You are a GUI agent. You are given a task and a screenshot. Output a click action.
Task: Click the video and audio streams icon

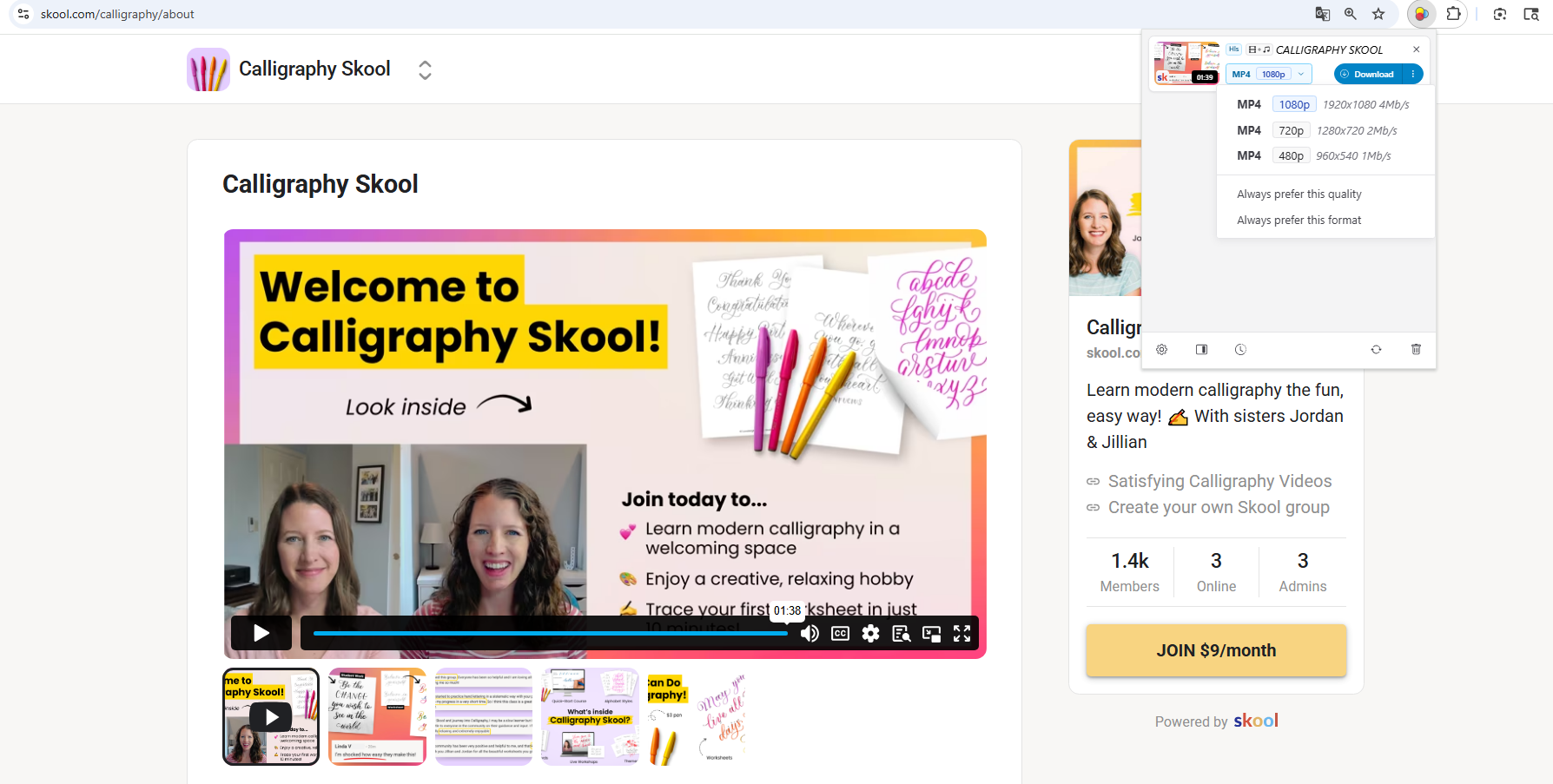[x=1259, y=49]
